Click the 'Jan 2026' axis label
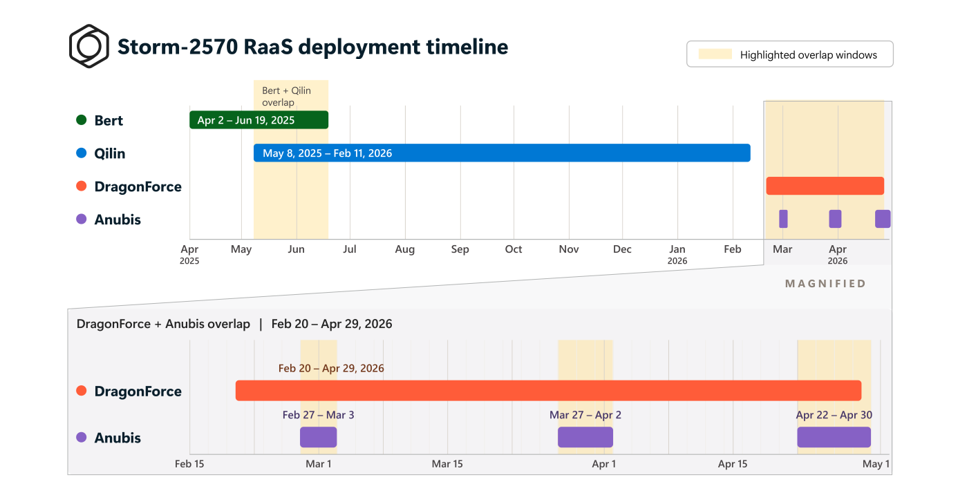Image resolution: width=958 pixels, height=500 pixels. click(x=677, y=254)
